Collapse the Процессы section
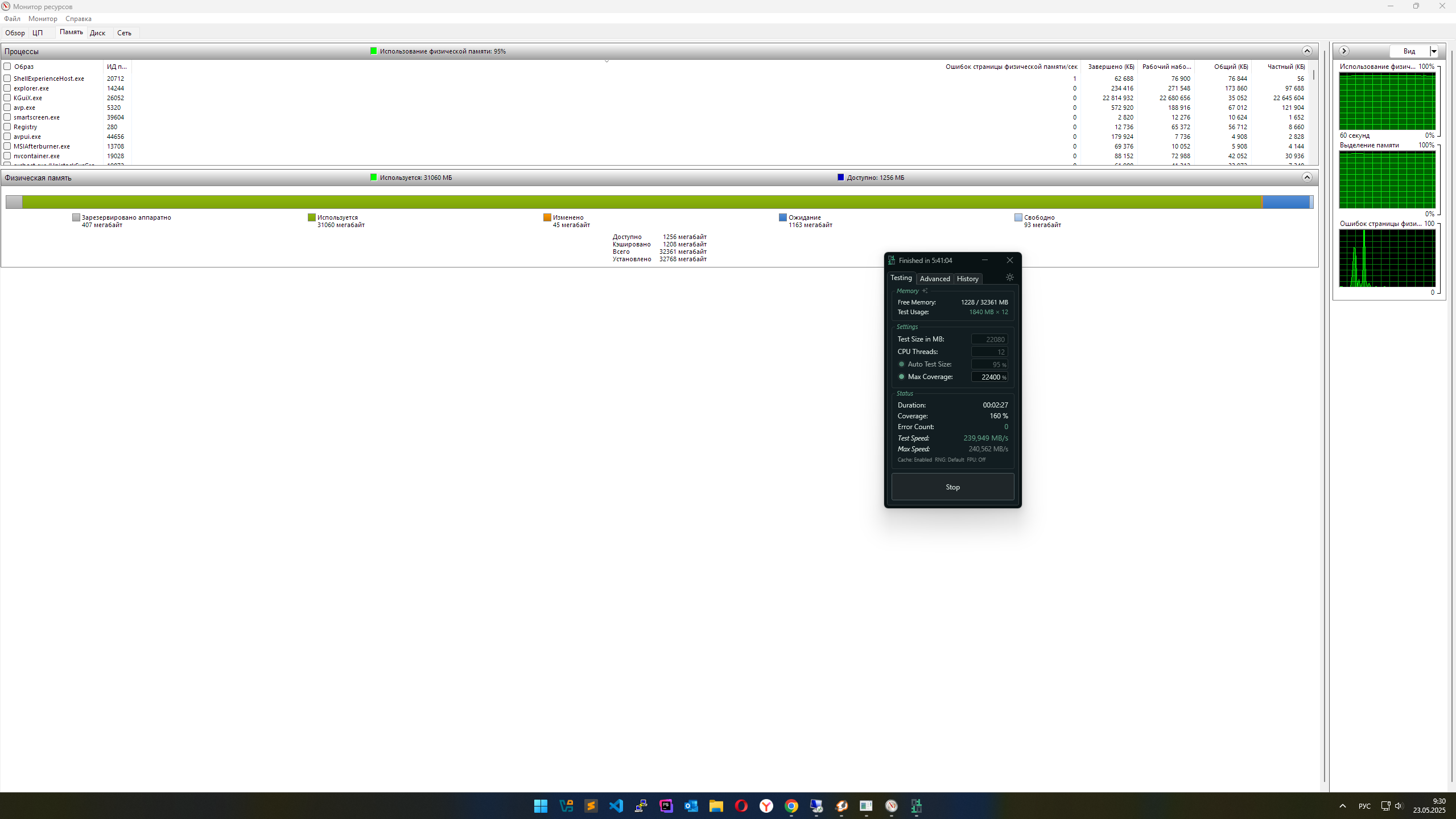This screenshot has width=1456, height=819. point(1306,51)
